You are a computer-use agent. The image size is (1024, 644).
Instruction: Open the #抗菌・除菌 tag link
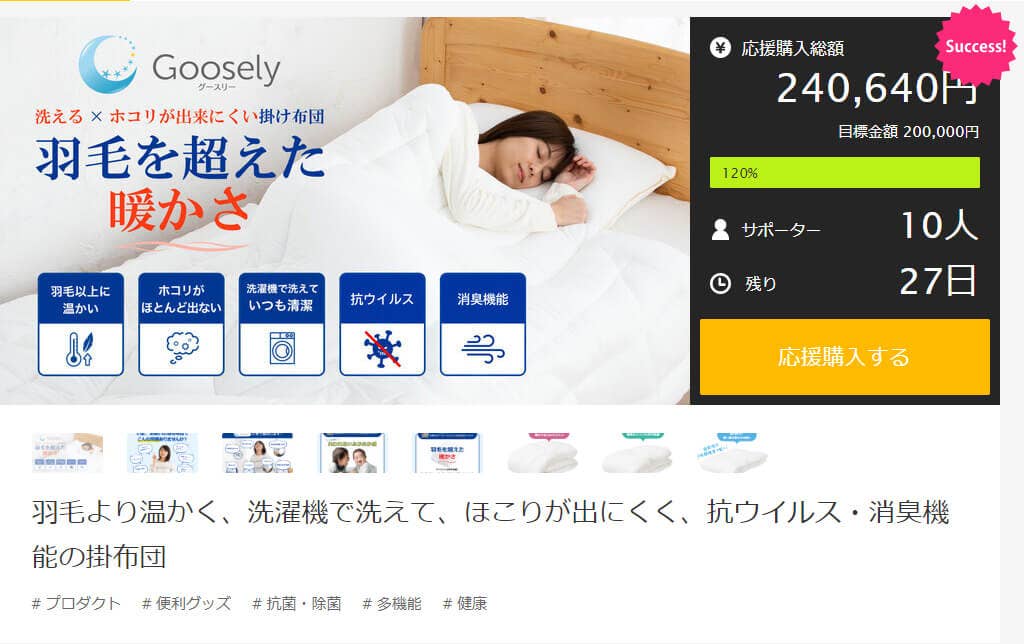click(x=296, y=604)
